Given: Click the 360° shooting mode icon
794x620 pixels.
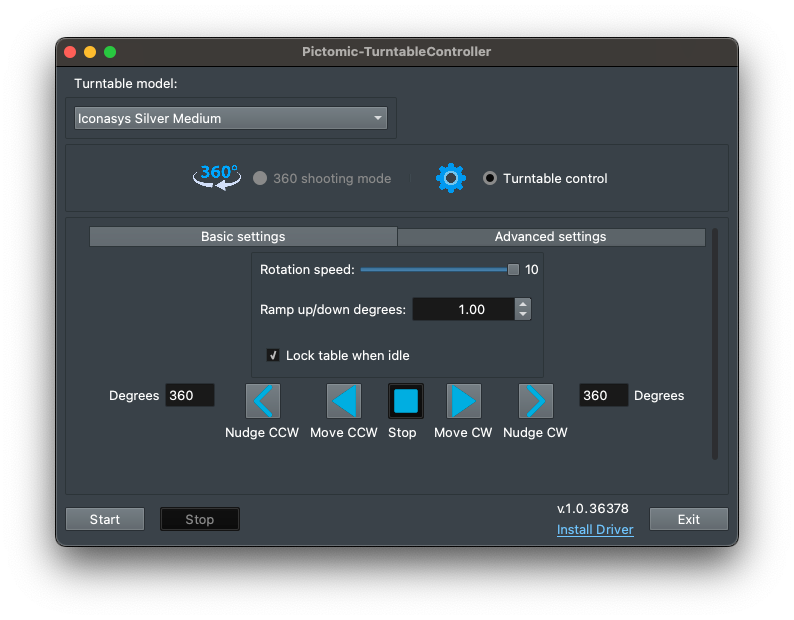Looking at the screenshot, I should coord(217,177).
